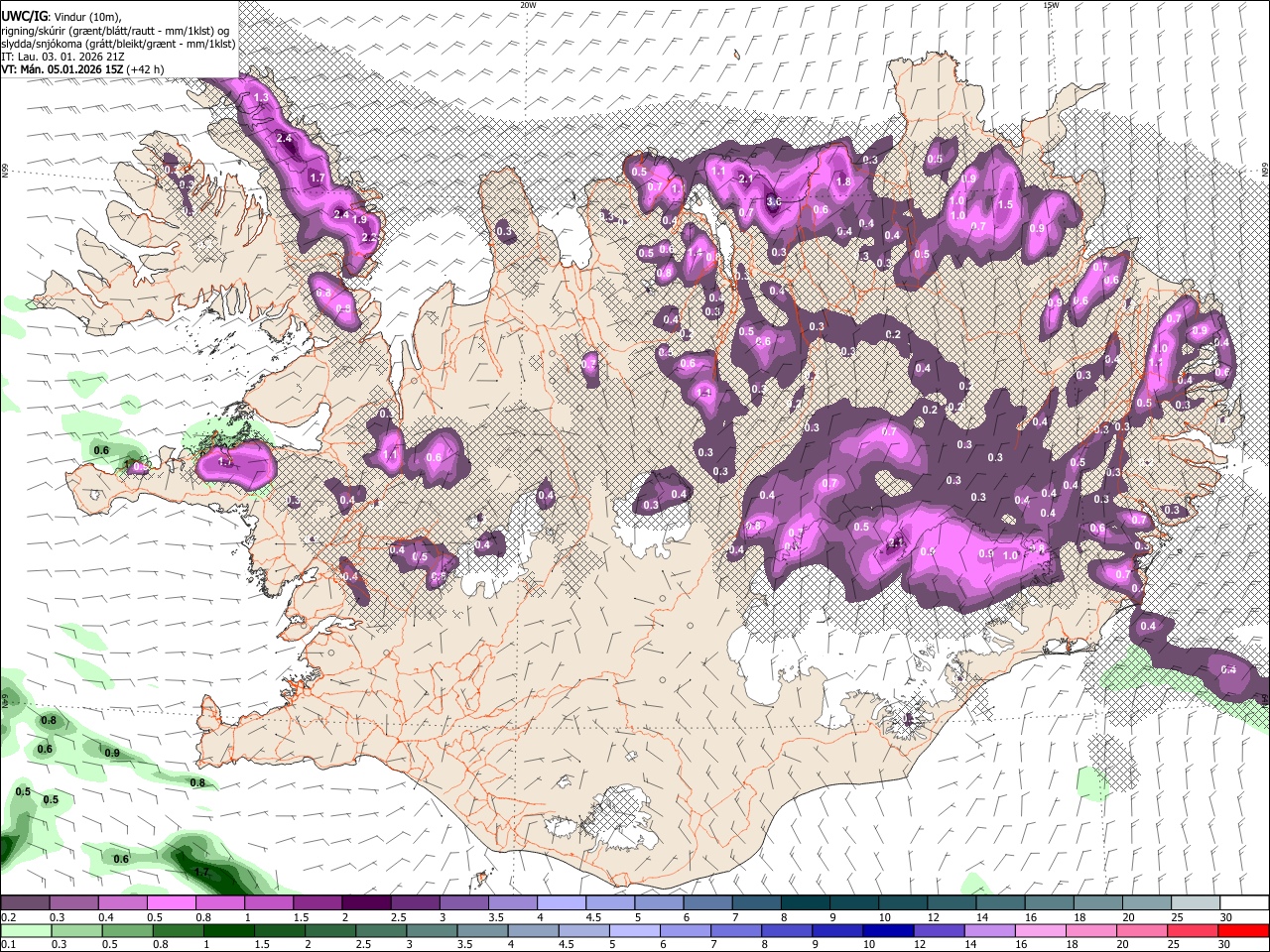This screenshot has height=952, width=1270.
Task: Click the dark teal 8–9 snow legend swatch
Action: 804,903
